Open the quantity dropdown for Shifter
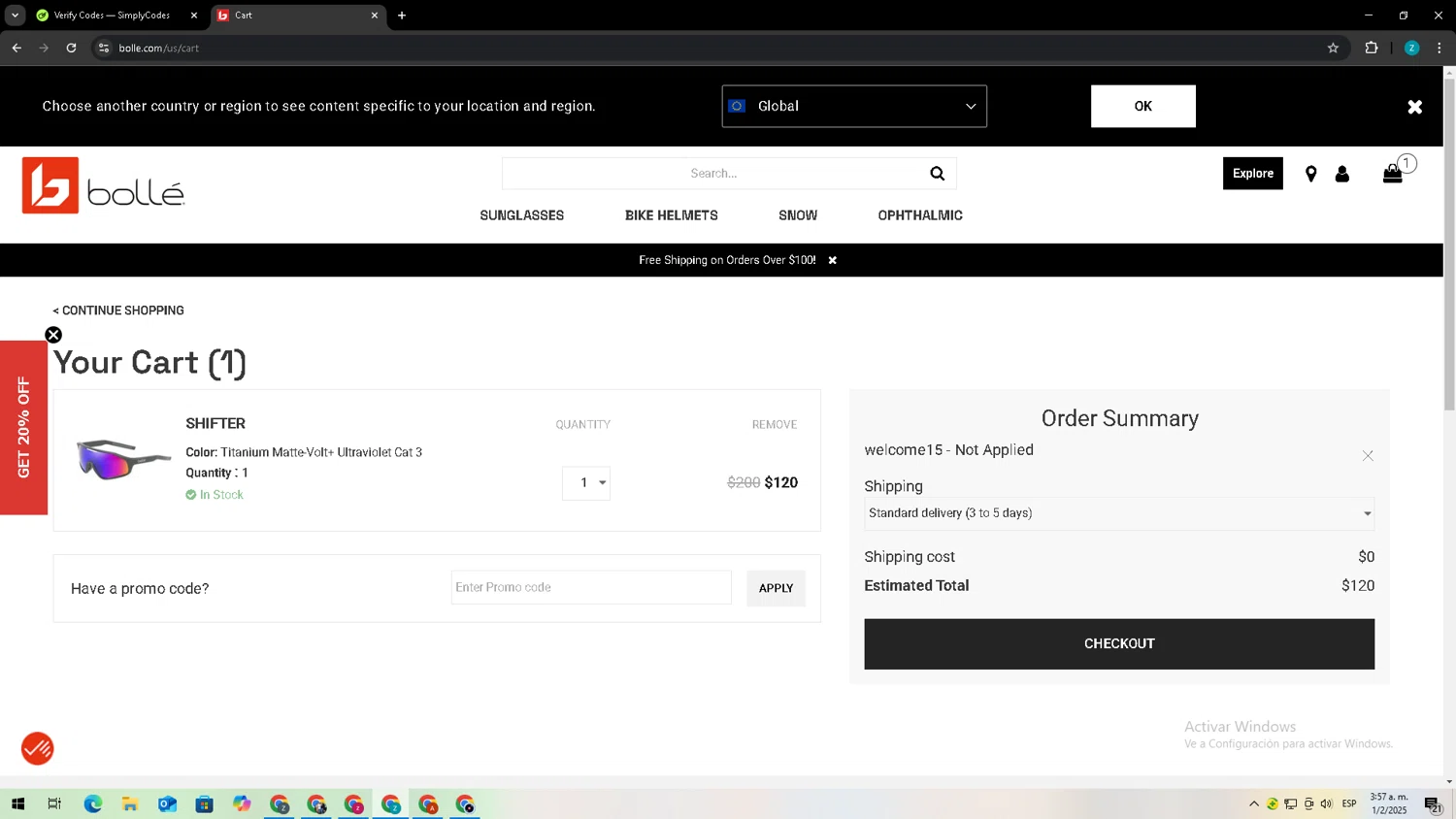Viewport: 1456px width, 819px height. pyautogui.click(x=586, y=482)
